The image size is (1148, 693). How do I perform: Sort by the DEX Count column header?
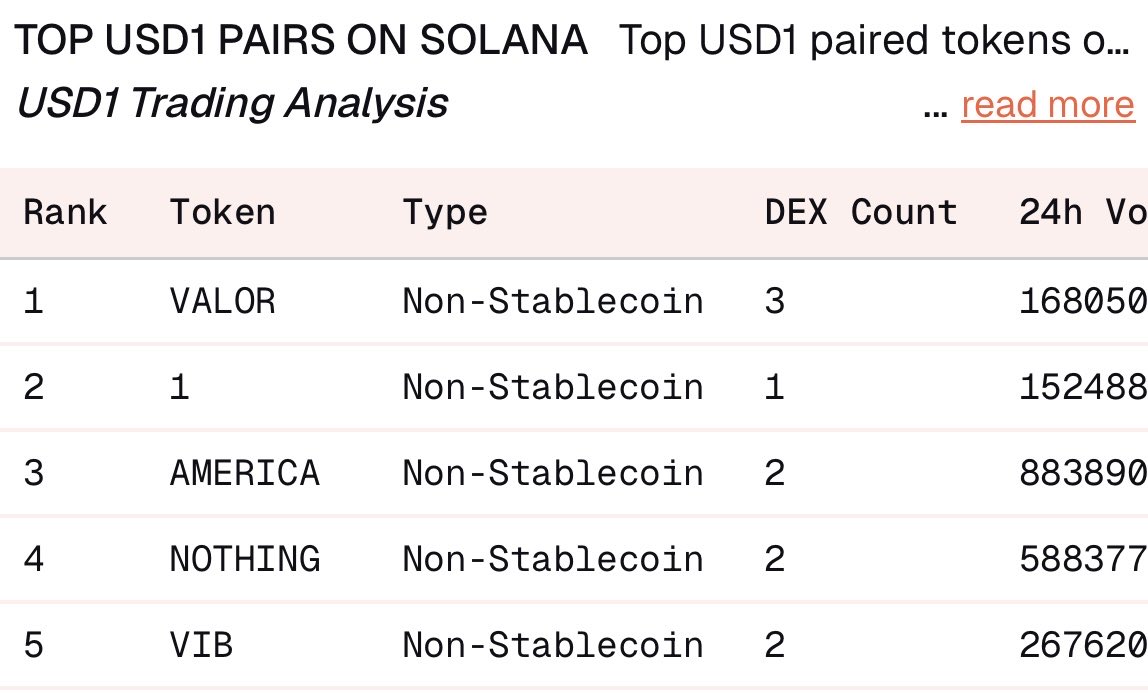tap(860, 212)
